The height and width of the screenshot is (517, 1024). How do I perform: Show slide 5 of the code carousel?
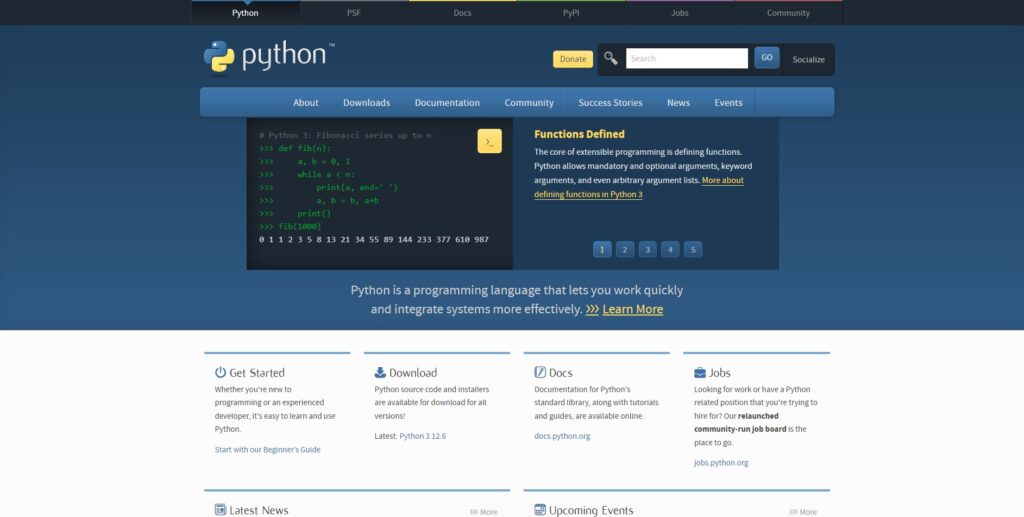point(693,249)
